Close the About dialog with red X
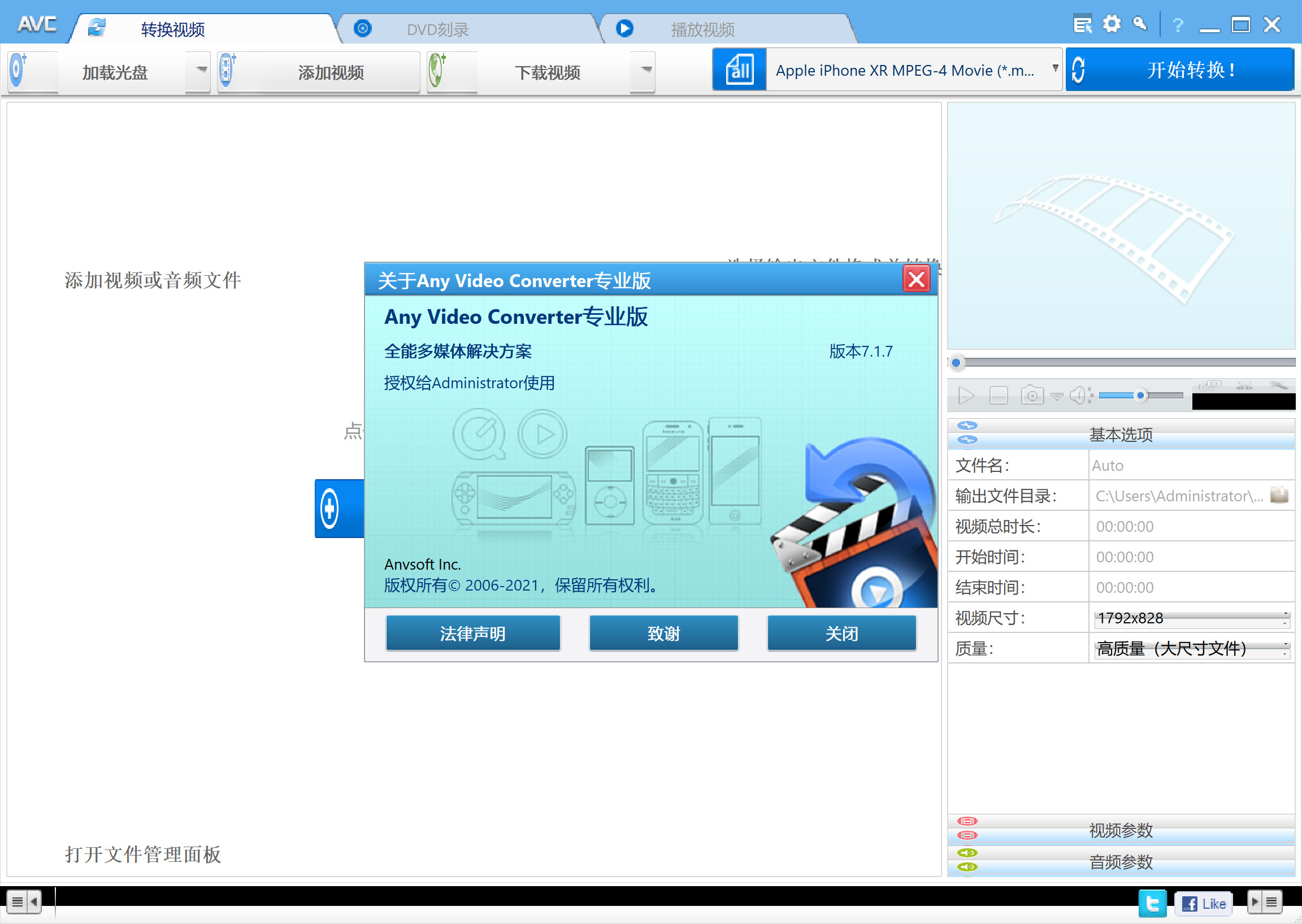1302x924 pixels. tap(916, 279)
